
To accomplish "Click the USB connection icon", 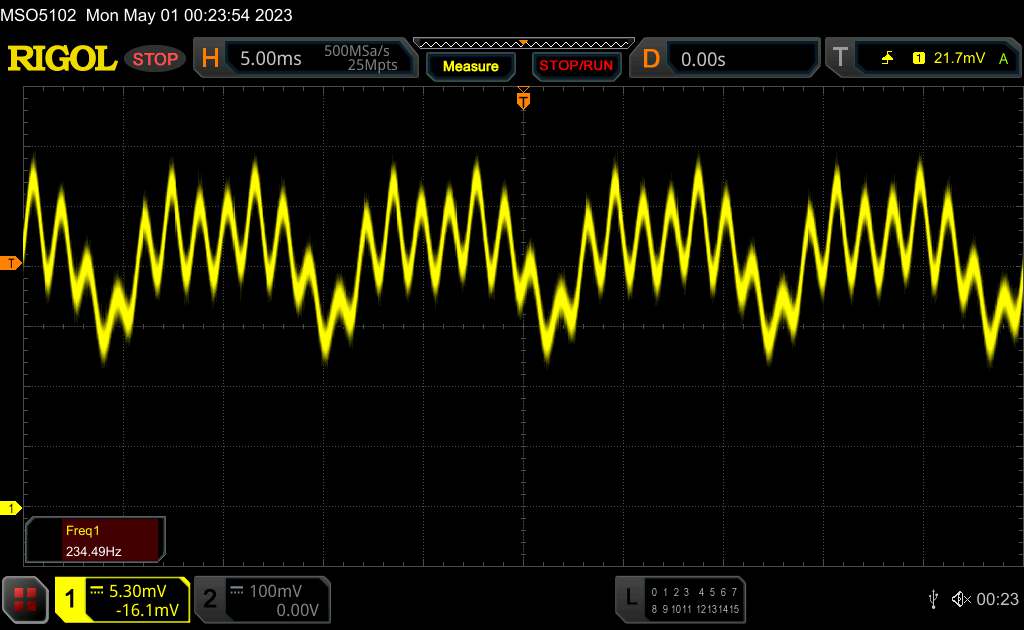I will (x=934, y=599).
